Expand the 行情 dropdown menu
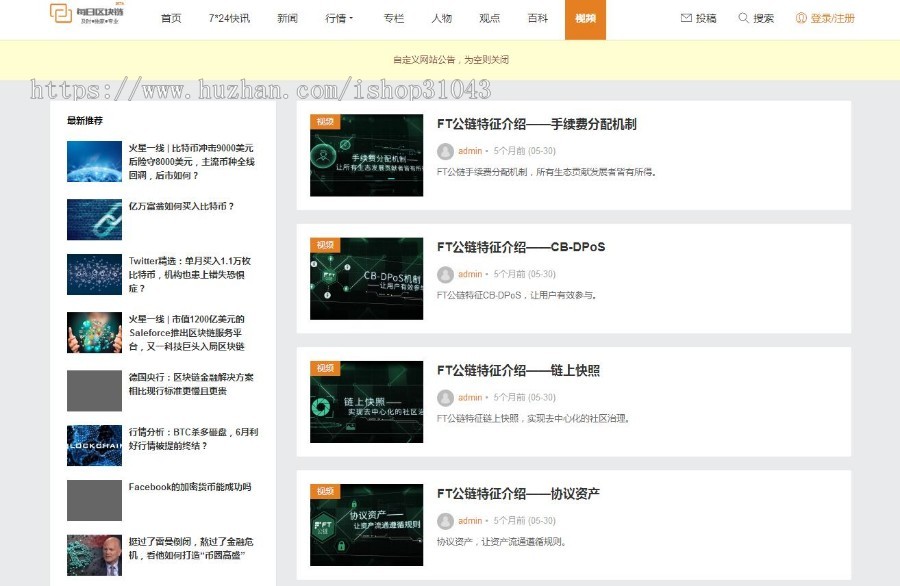The height and width of the screenshot is (586, 900). (340, 18)
